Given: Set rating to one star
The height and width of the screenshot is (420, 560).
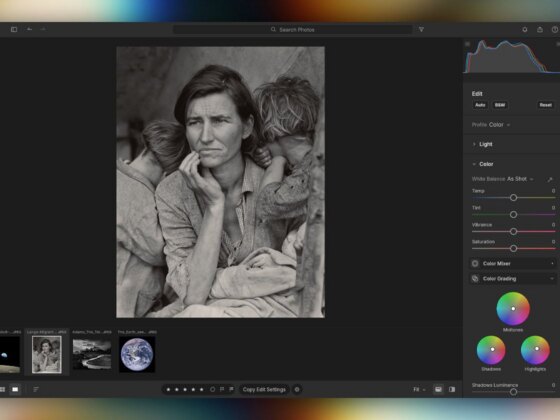Looking at the screenshot, I should coord(168,390).
